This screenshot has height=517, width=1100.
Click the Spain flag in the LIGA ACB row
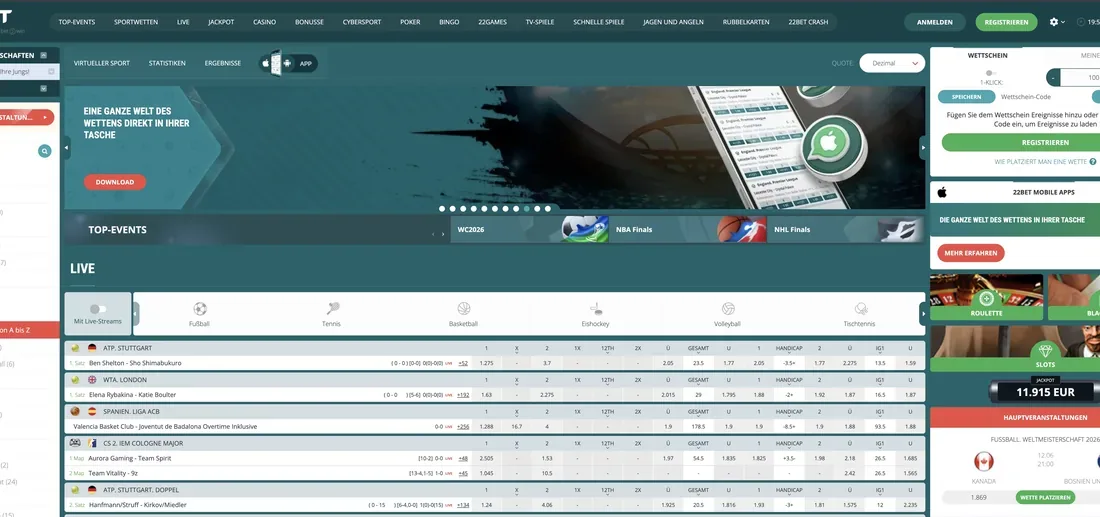(92, 411)
